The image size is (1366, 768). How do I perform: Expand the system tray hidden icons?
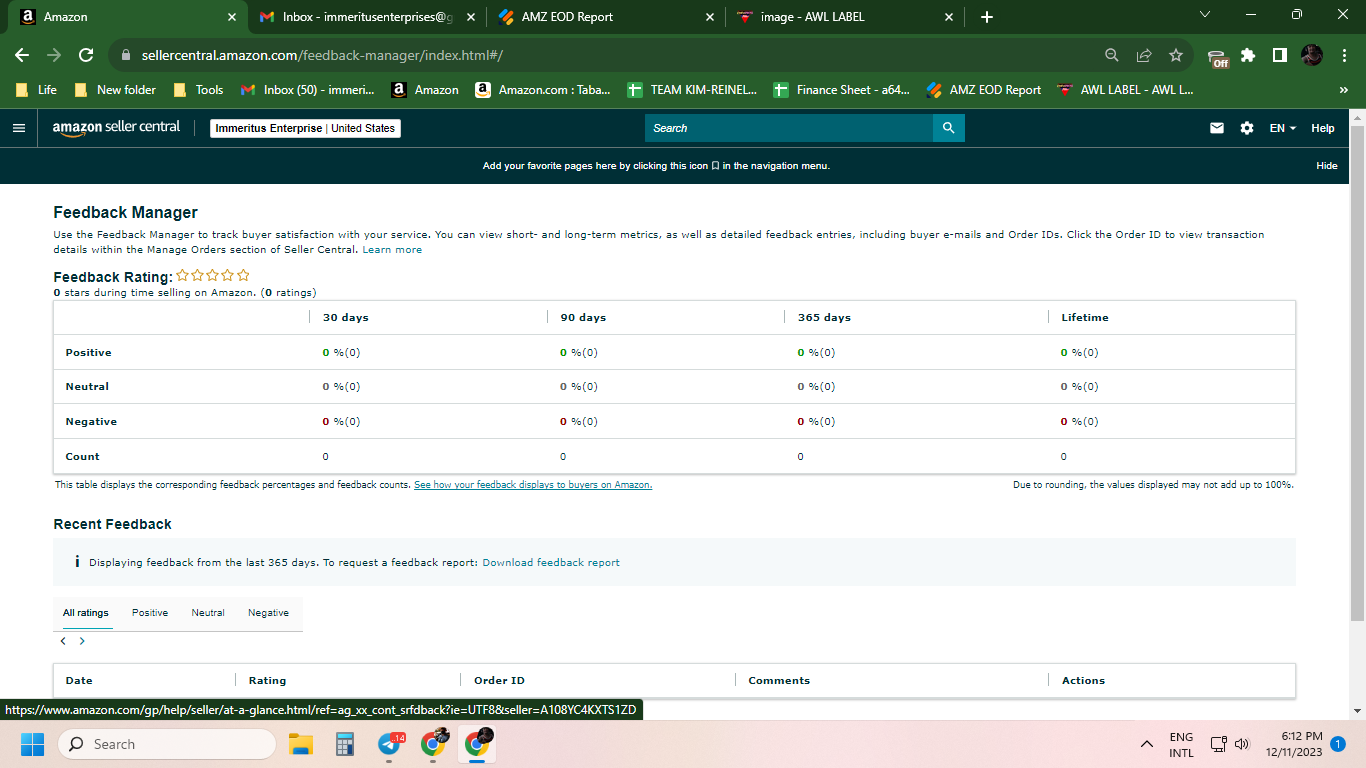point(1147,744)
